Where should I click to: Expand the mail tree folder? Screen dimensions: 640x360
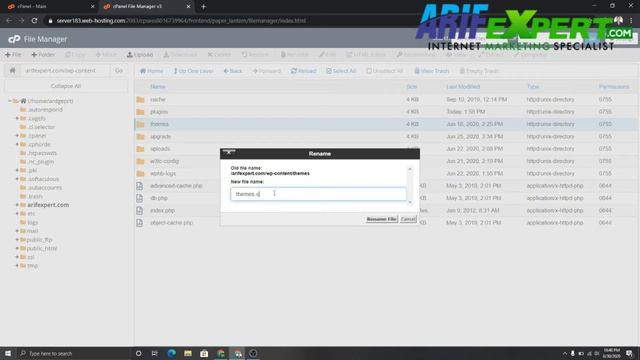pos(17,231)
